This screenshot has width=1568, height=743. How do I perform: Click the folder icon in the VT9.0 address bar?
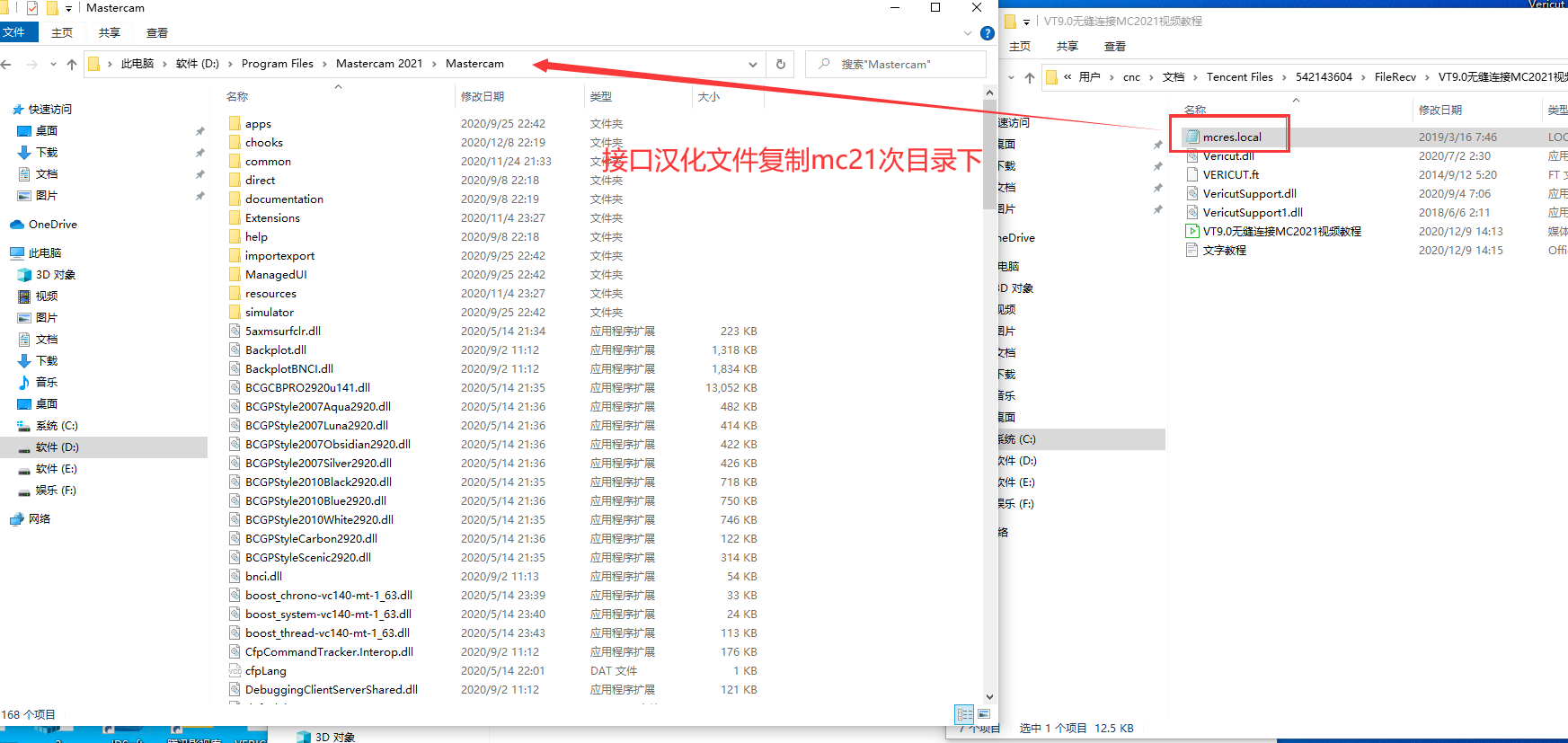pyautogui.click(x=1051, y=77)
